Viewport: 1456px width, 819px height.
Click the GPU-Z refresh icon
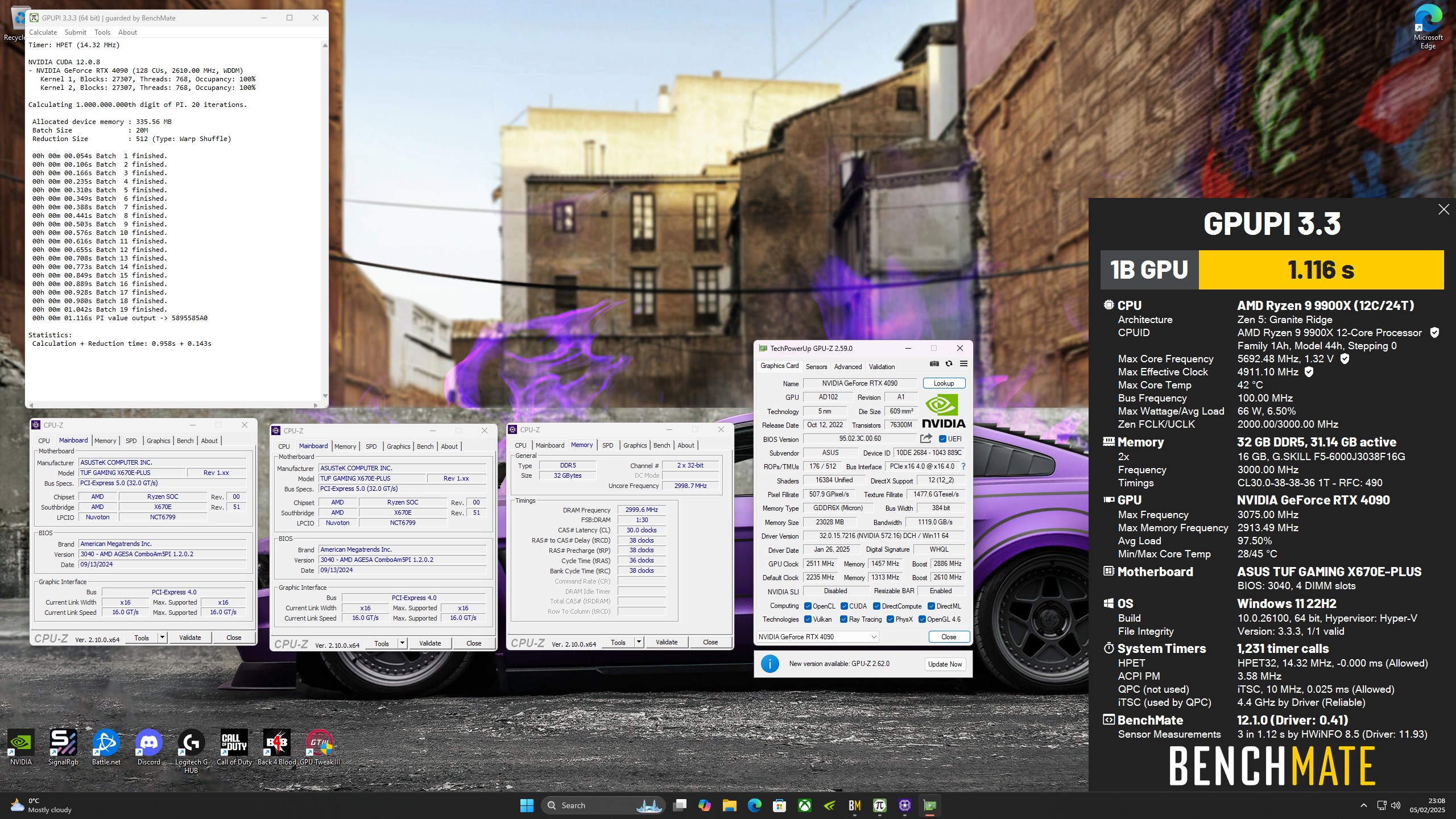[x=949, y=363]
